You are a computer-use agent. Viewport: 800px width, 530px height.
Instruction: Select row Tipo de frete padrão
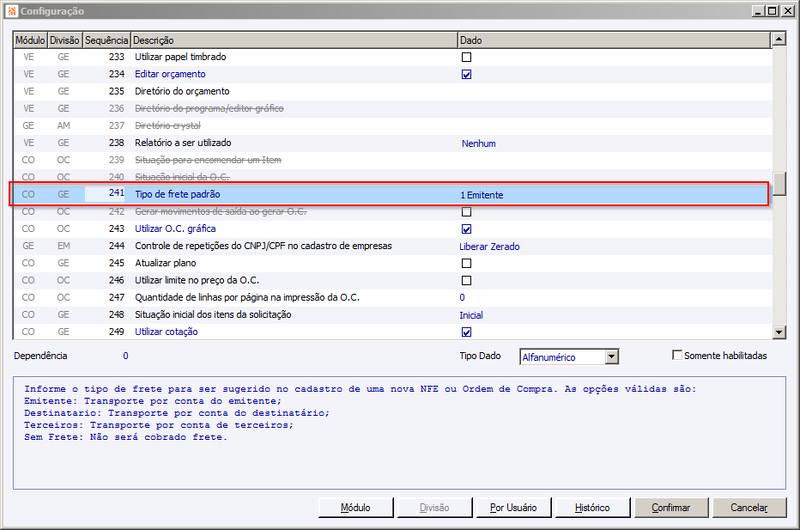point(390,194)
